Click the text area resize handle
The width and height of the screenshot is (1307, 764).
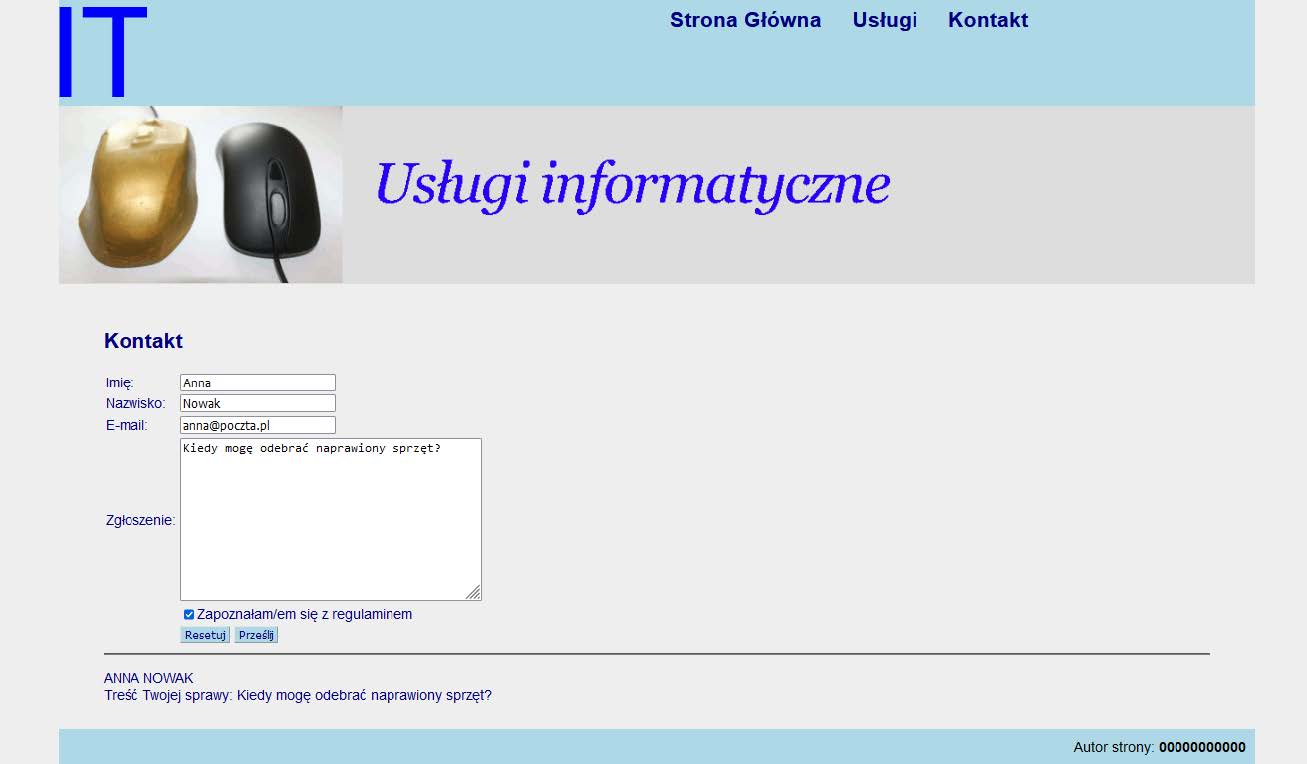tap(473, 592)
